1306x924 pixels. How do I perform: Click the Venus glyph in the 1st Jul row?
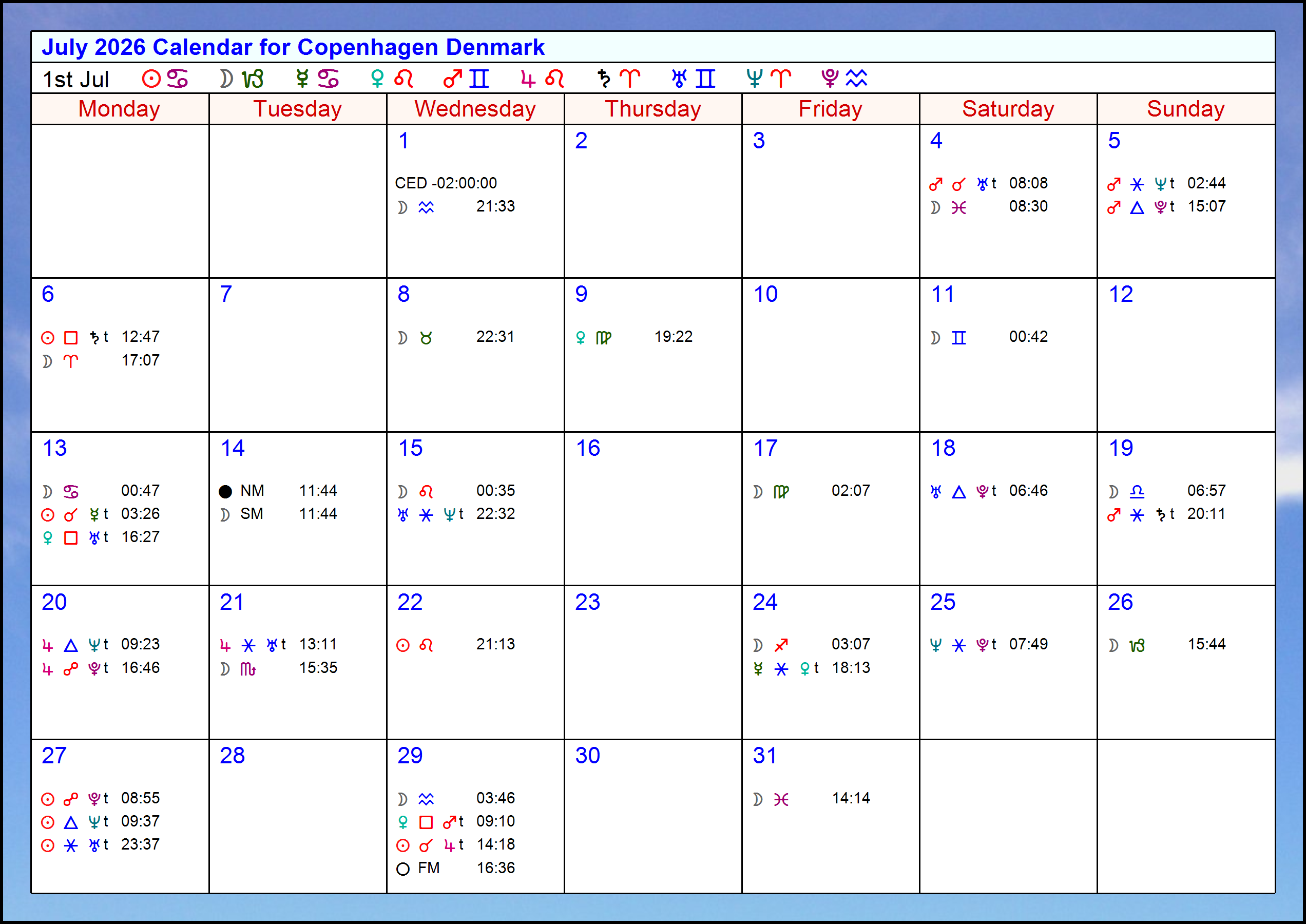(x=377, y=79)
